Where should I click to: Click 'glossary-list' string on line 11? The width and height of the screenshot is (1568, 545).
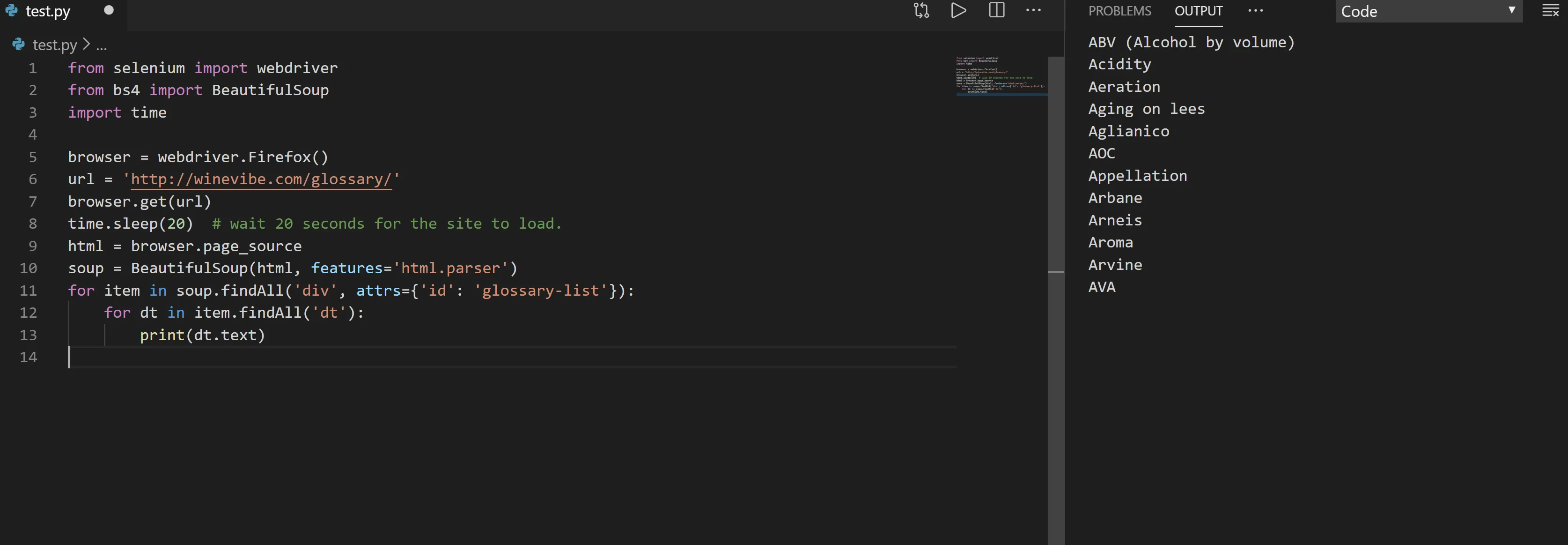(540, 291)
